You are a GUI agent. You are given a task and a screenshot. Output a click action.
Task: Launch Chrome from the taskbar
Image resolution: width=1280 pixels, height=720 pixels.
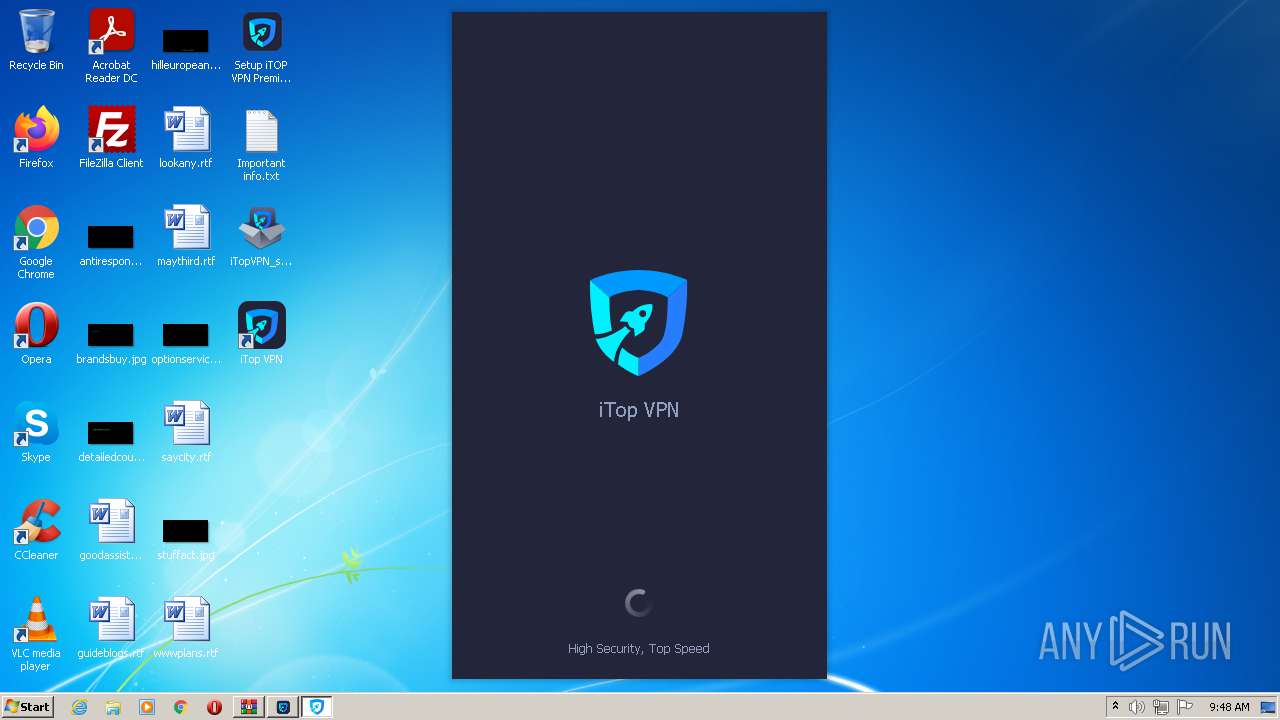(x=180, y=707)
